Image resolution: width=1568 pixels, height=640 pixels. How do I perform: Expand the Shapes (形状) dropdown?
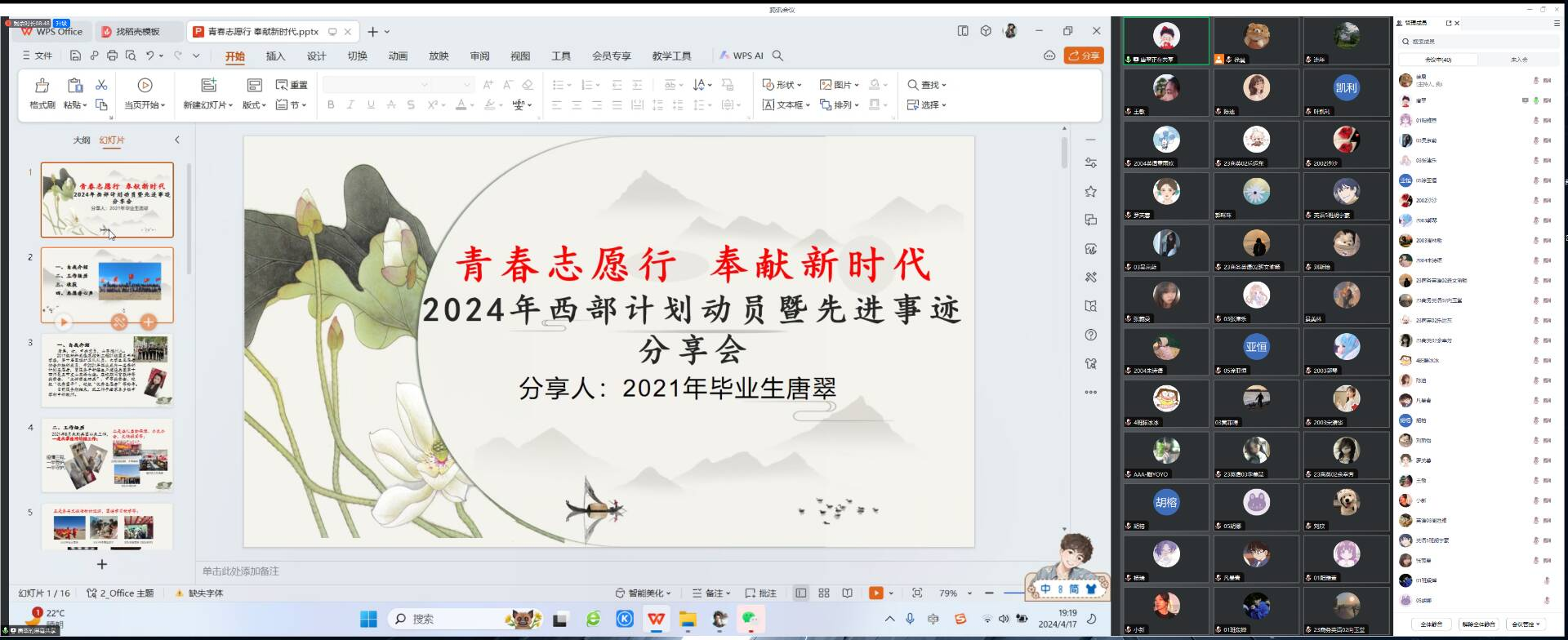pos(782,85)
